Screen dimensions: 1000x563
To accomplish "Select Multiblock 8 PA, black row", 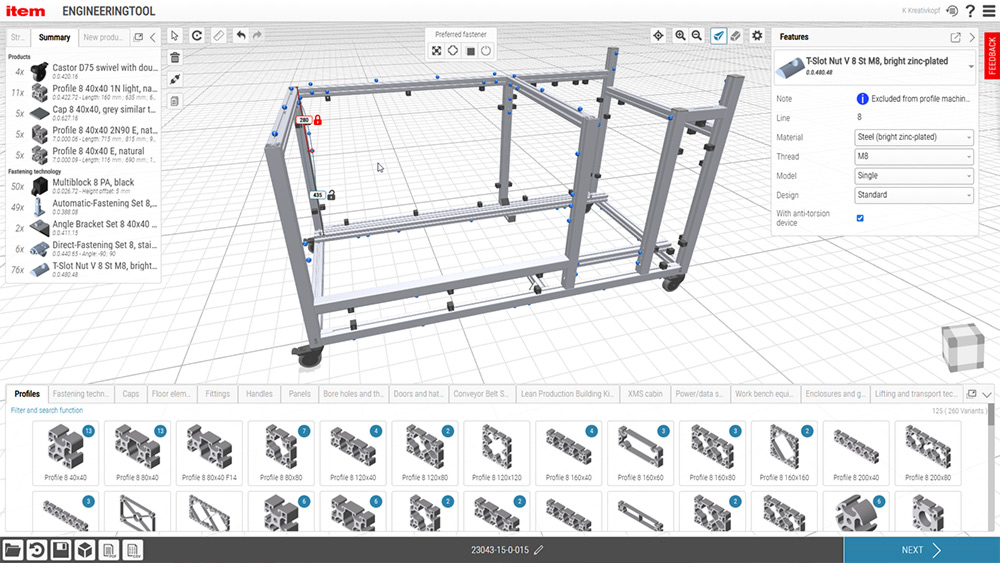I will tap(83, 186).
